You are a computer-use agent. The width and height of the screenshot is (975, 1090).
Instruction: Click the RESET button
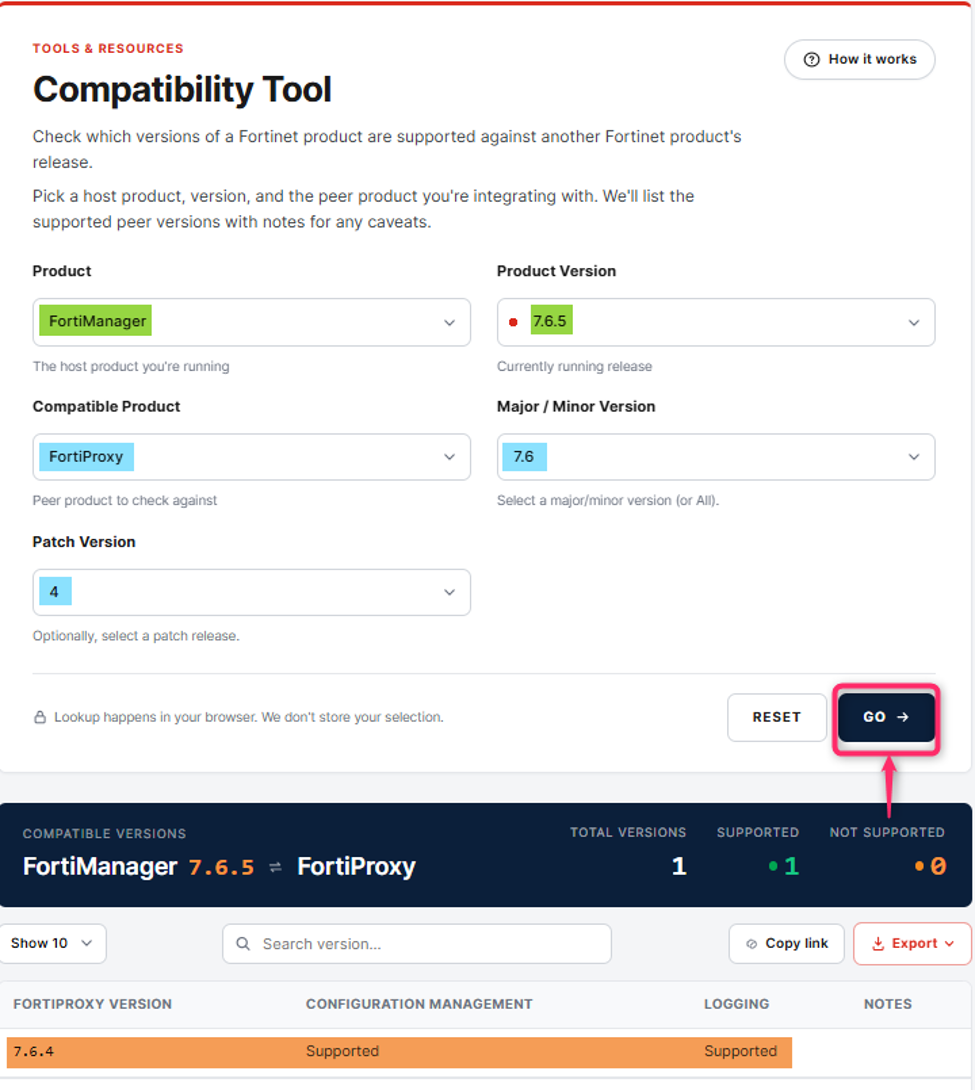coord(777,717)
